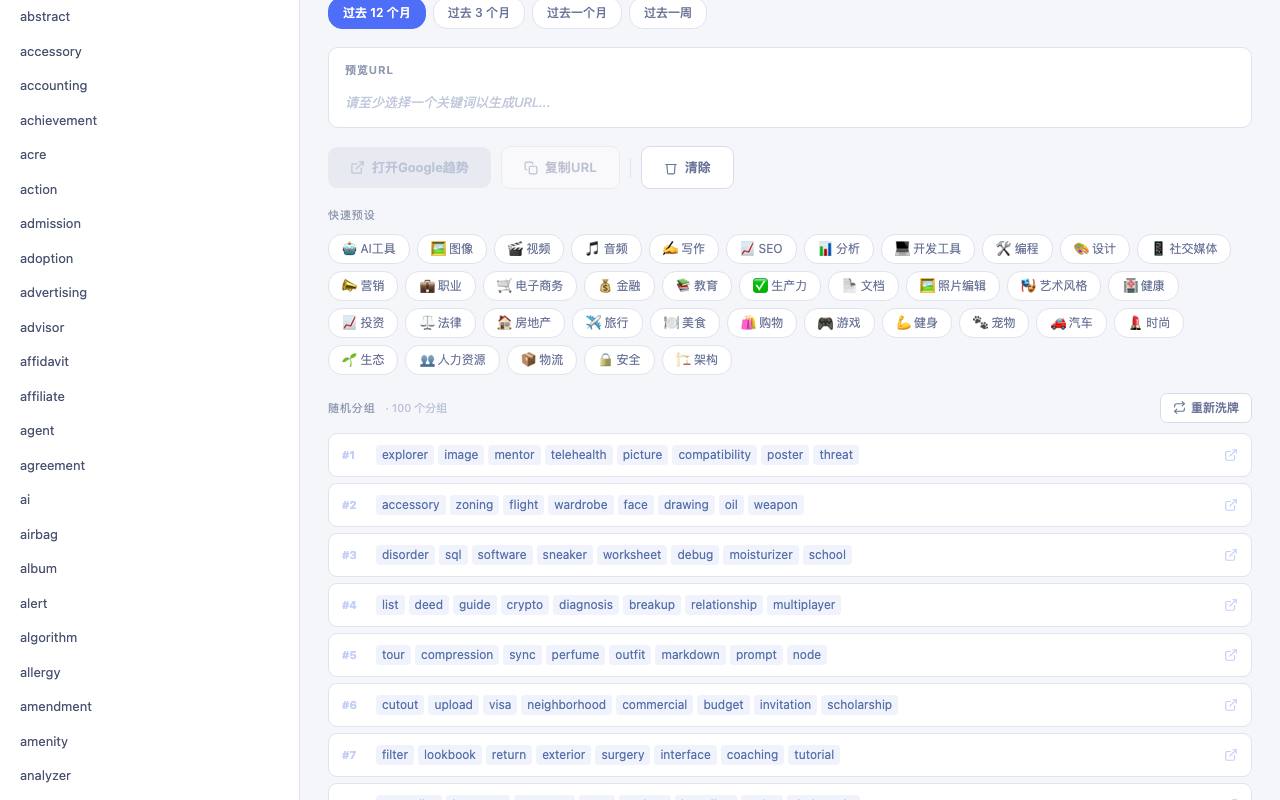Choose the 法律 preset
Viewport: 1280px width, 800px height.
[441, 323]
